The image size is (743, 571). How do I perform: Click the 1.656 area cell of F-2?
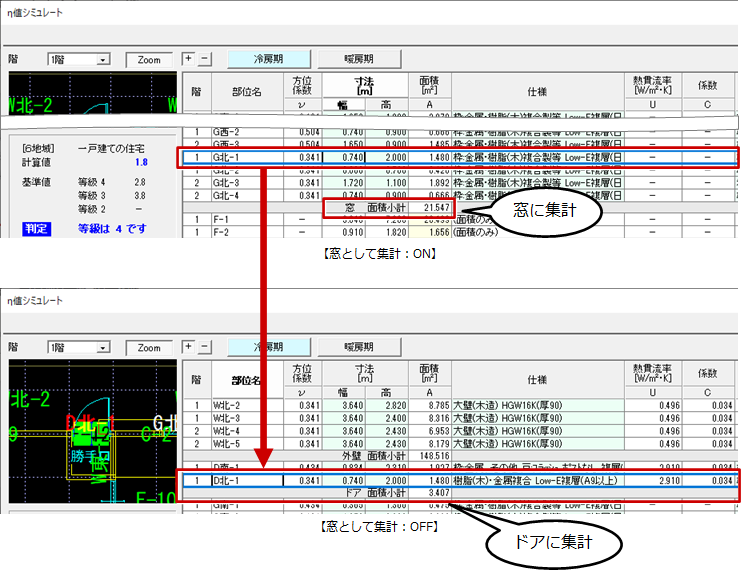click(430, 233)
